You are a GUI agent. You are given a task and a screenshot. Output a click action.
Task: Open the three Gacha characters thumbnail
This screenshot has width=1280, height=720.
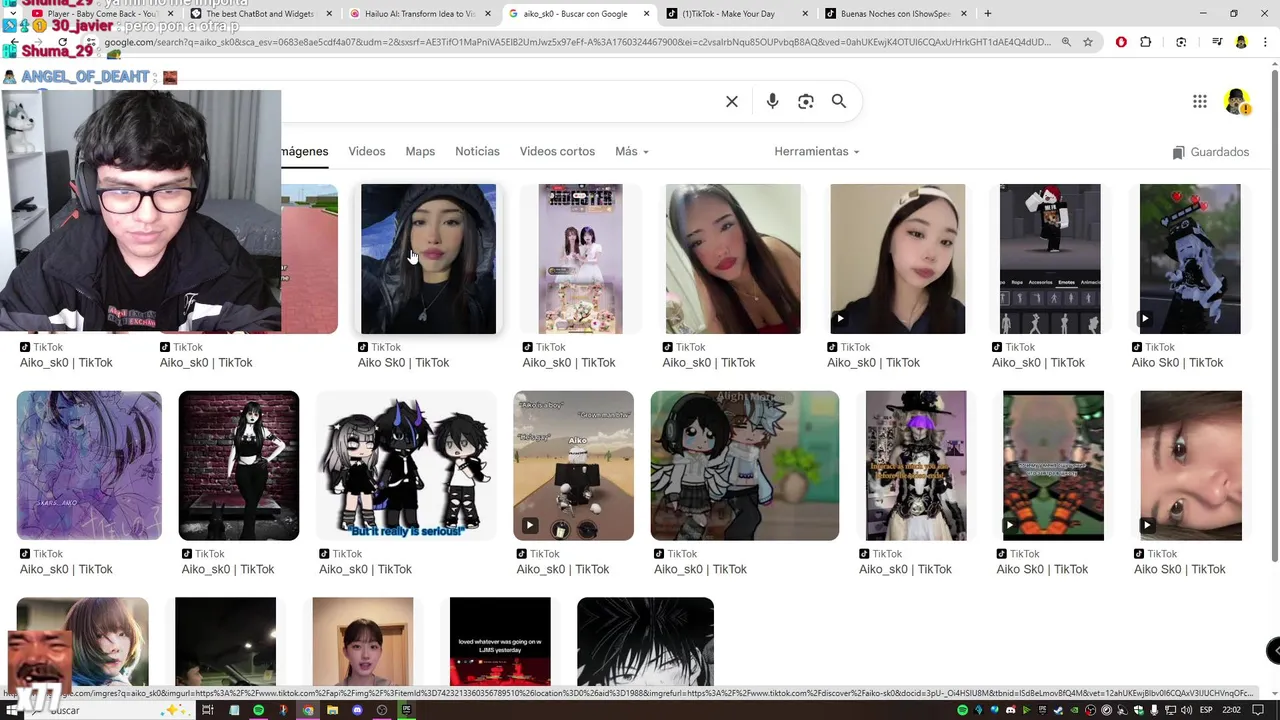point(405,466)
